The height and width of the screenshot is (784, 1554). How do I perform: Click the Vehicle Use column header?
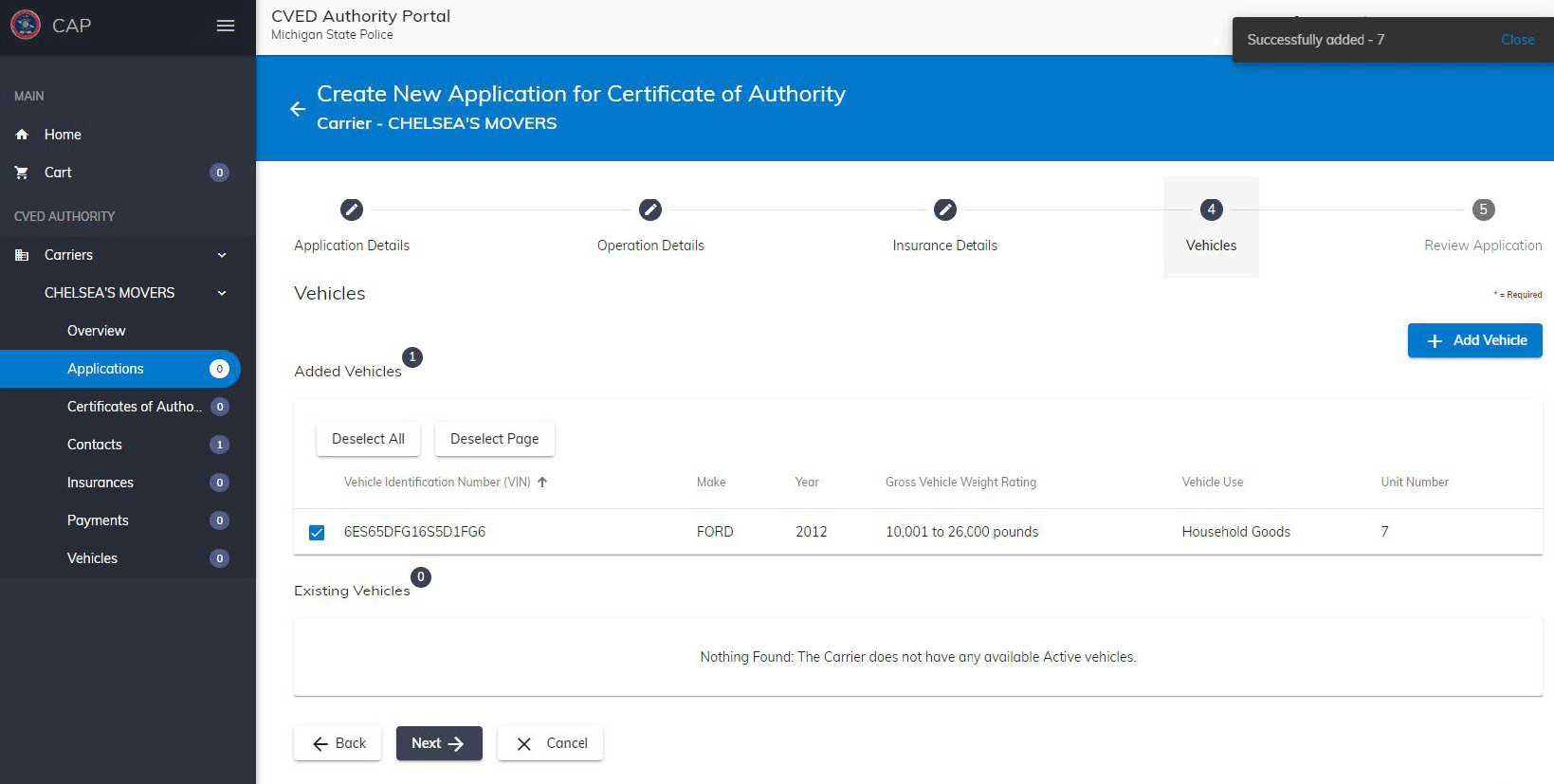click(1212, 482)
